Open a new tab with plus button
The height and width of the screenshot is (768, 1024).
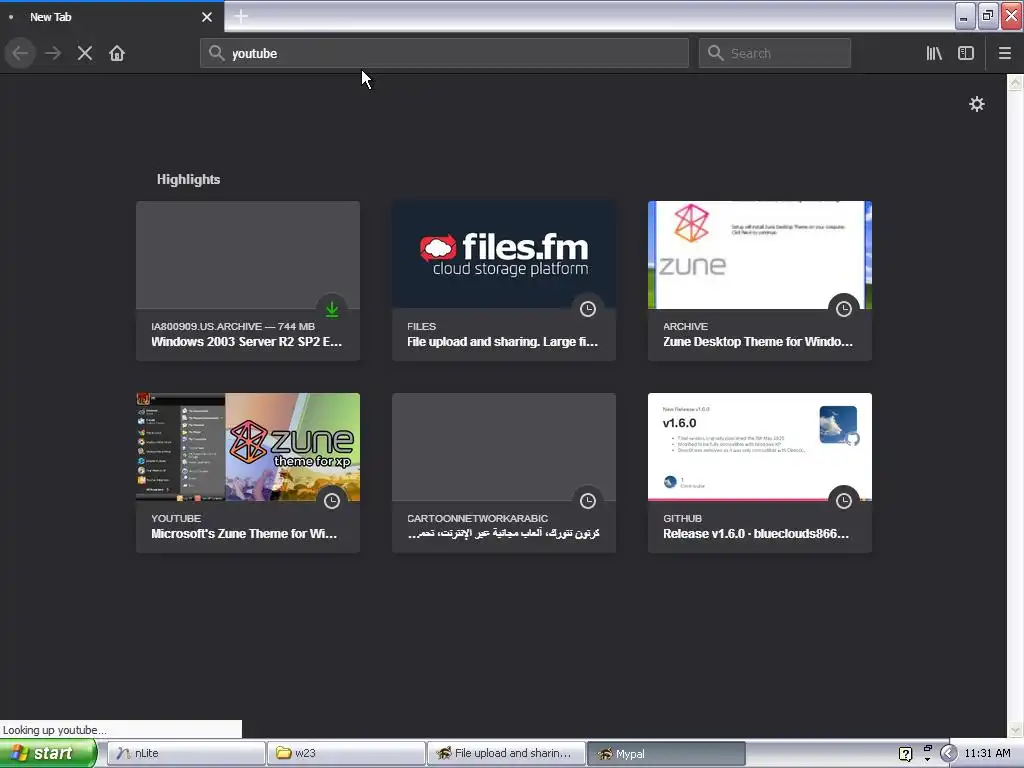[x=241, y=17]
